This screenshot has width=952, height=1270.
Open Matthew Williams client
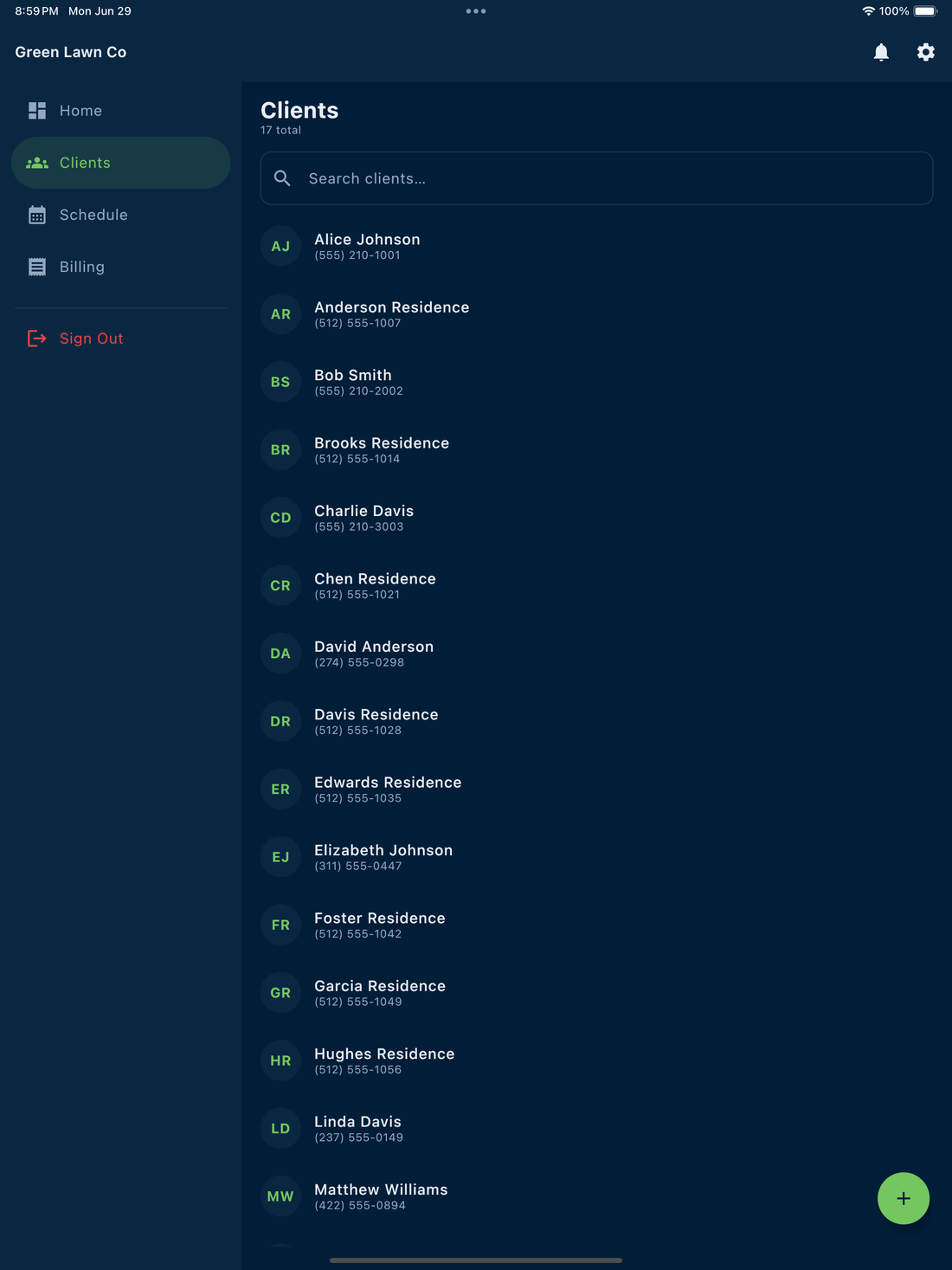point(596,1196)
